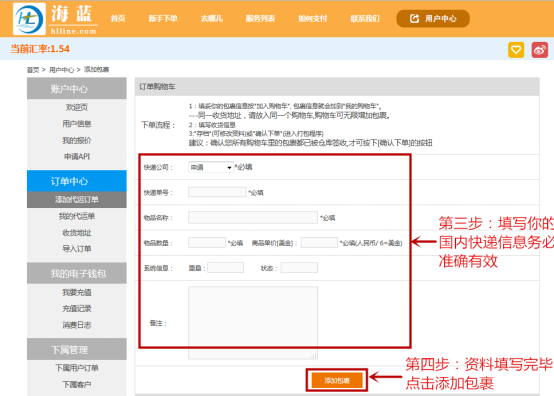Open 我的报价 in sidebar
Screen dimensions: 554x396
click(77, 140)
